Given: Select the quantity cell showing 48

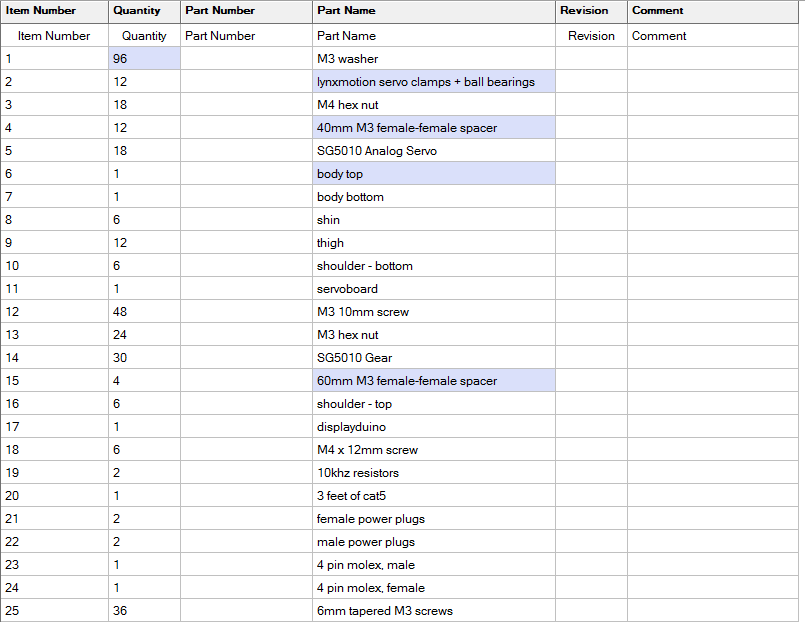Looking at the screenshot, I should (144, 312).
